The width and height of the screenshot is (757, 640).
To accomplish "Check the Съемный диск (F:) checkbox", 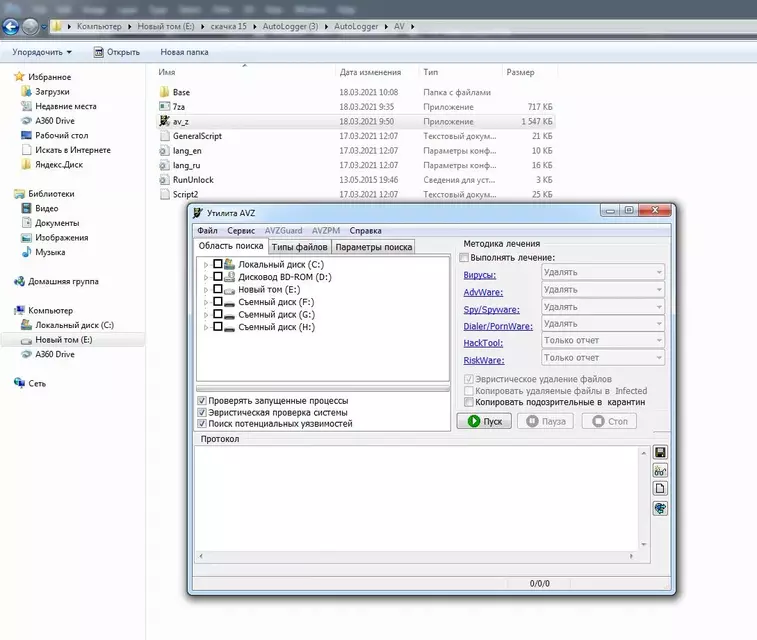I will coord(218,302).
